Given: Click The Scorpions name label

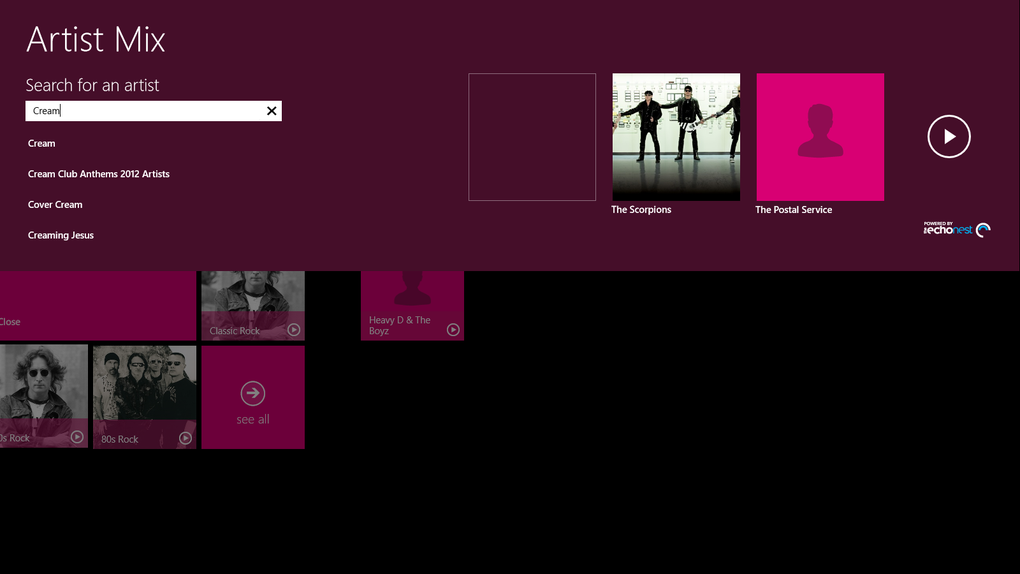Looking at the screenshot, I should pos(641,210).
